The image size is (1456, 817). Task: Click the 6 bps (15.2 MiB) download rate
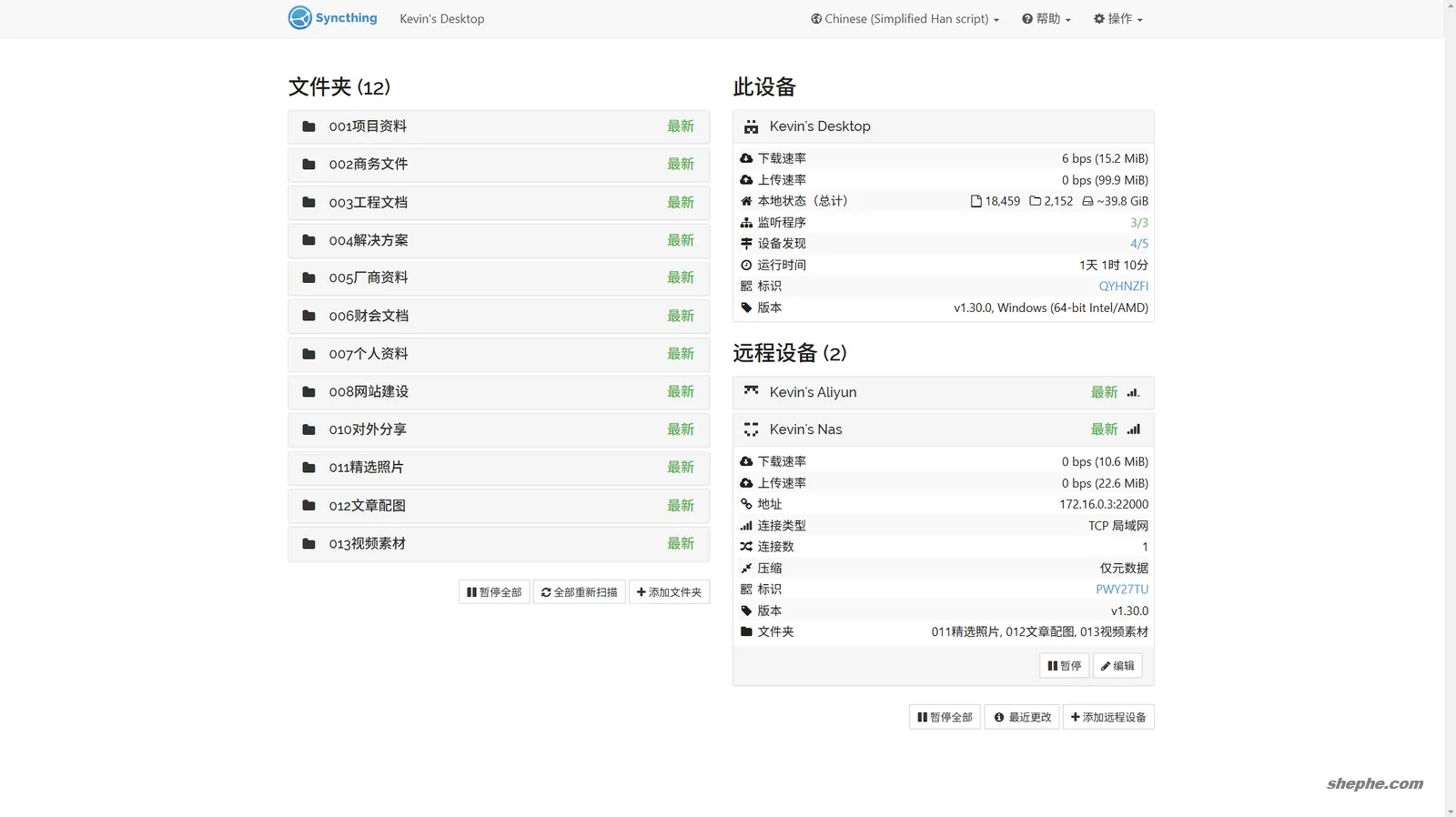pos(1105,158)
